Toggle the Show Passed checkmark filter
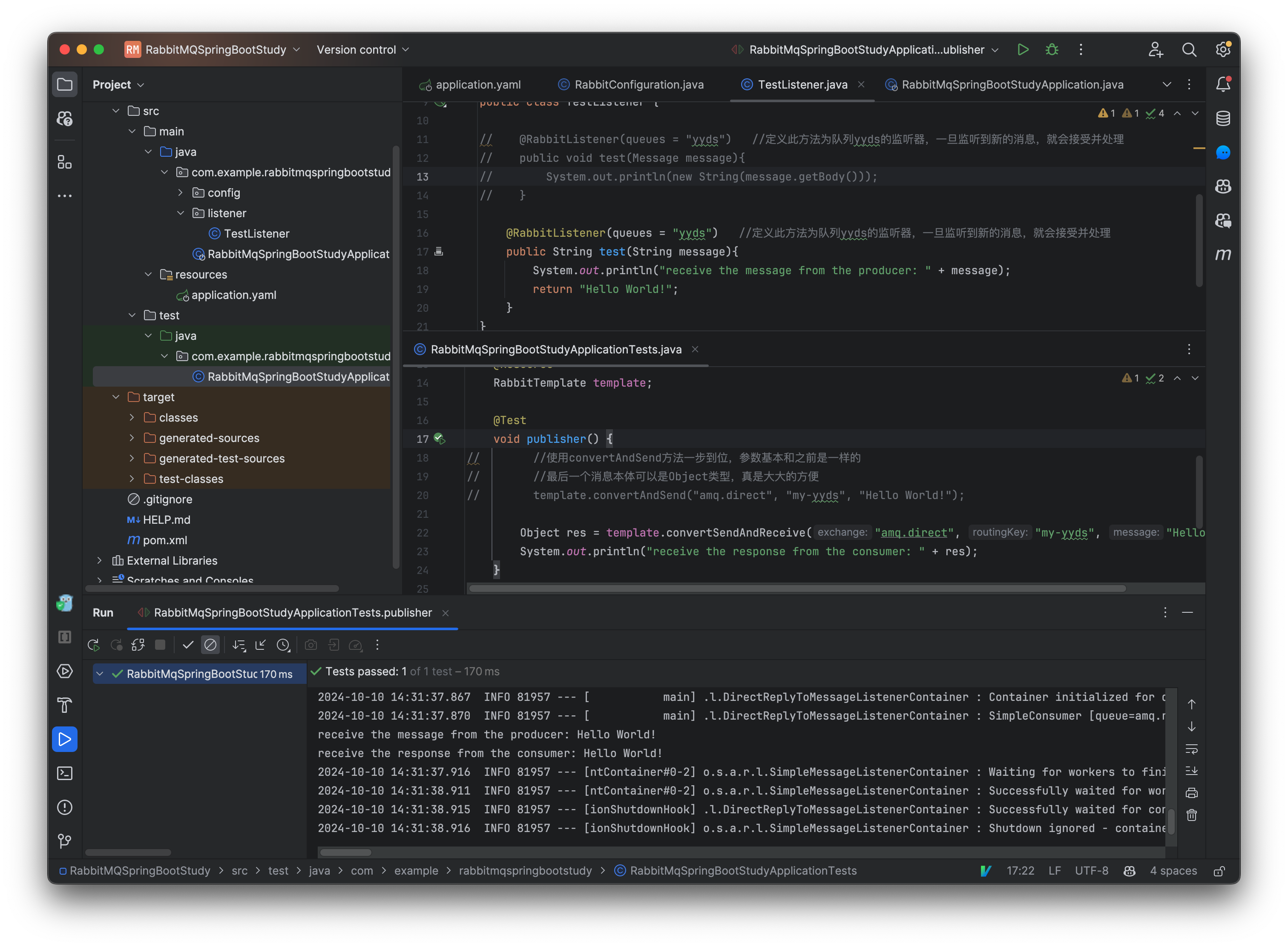1288x947 pixels. (187, 645)
